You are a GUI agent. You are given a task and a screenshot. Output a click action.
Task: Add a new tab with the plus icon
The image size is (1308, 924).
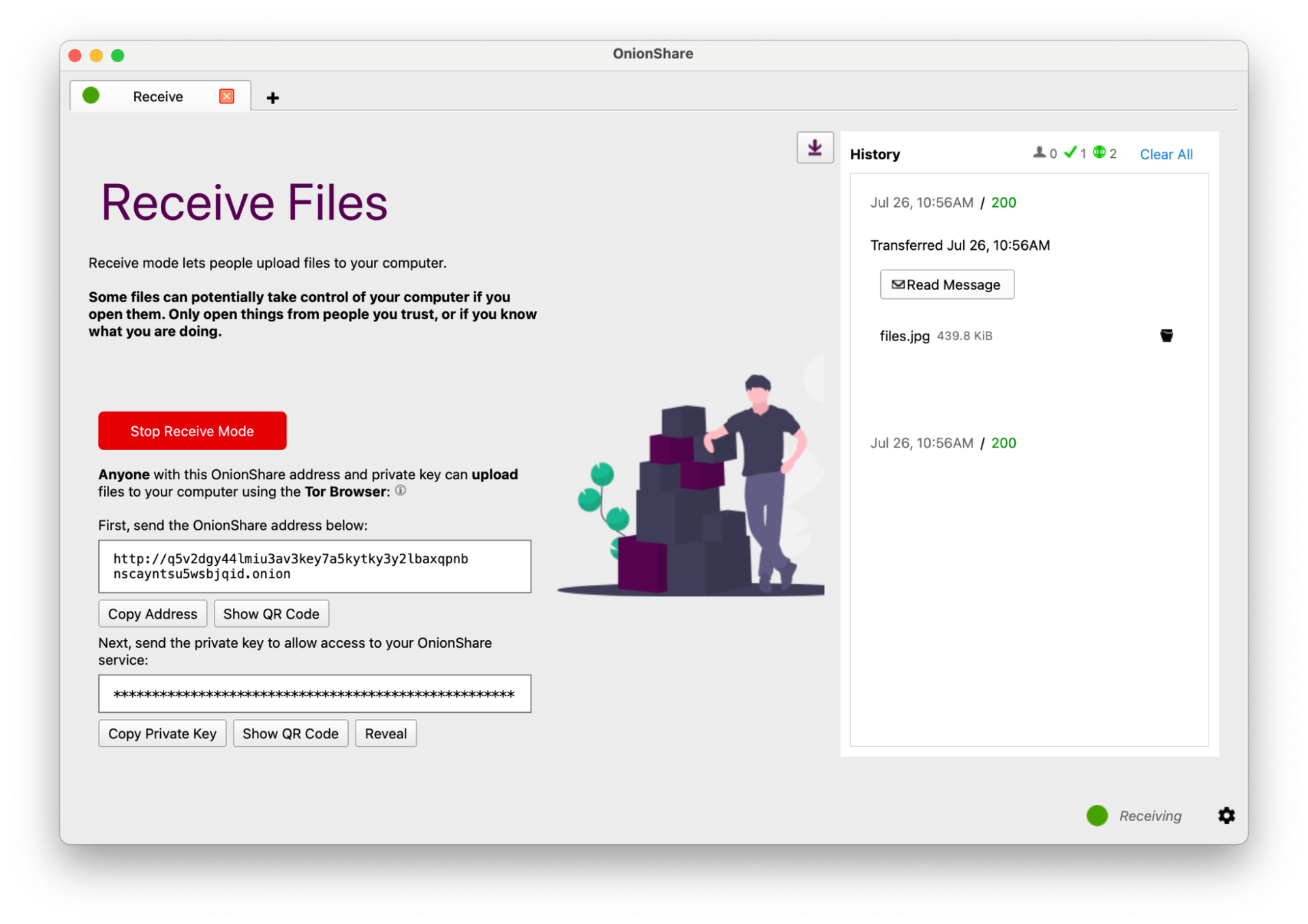[272, 97]
